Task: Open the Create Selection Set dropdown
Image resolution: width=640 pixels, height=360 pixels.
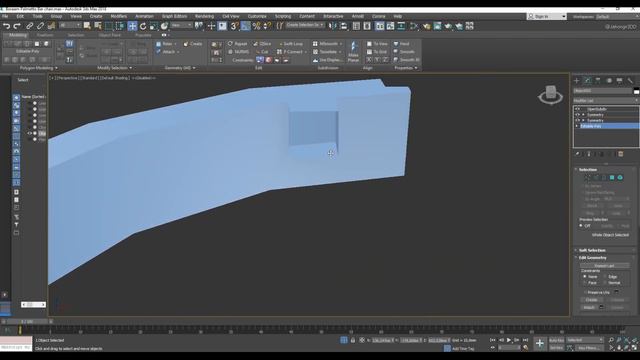Action: (x=305, y=25)
